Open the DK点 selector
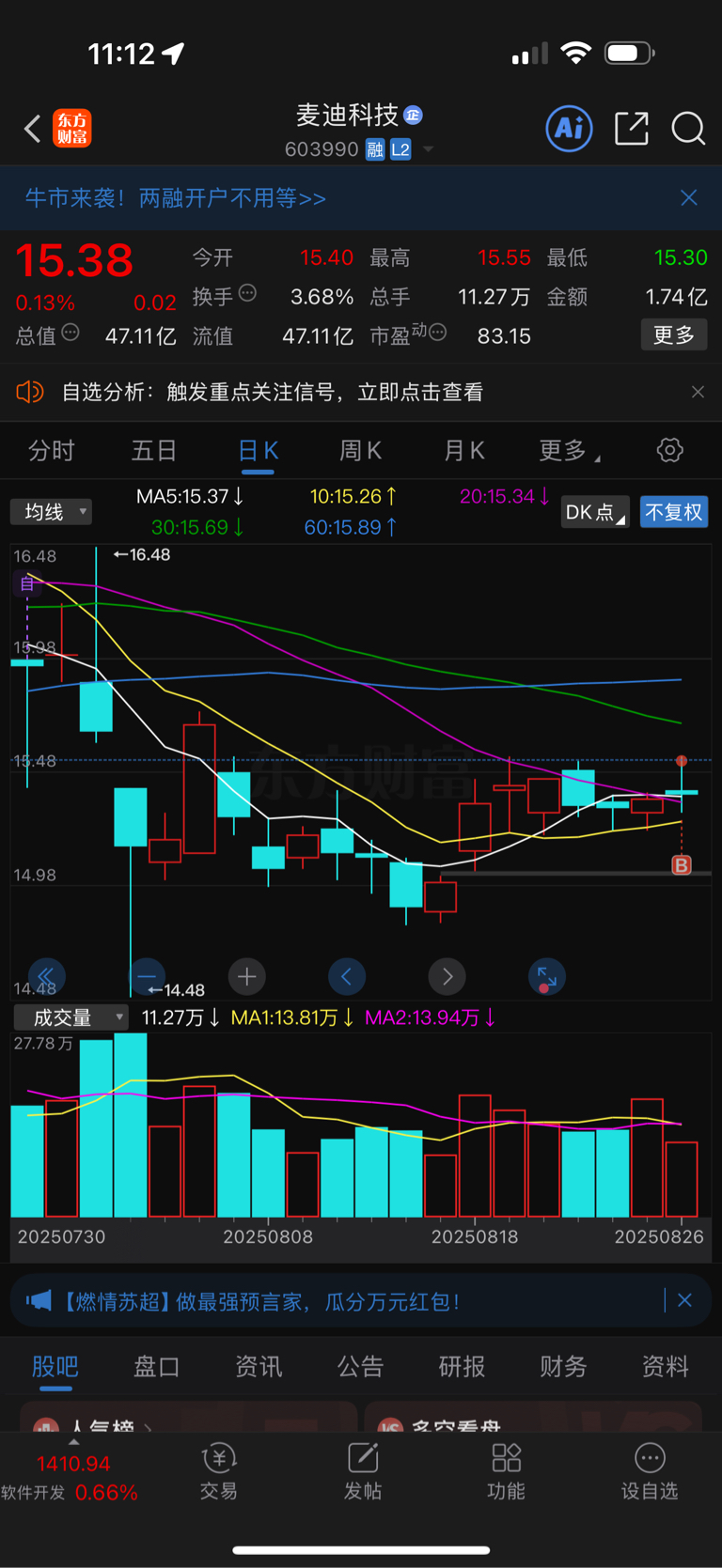Viewport: 722px width, 1568px height. (x=595, y=512)
